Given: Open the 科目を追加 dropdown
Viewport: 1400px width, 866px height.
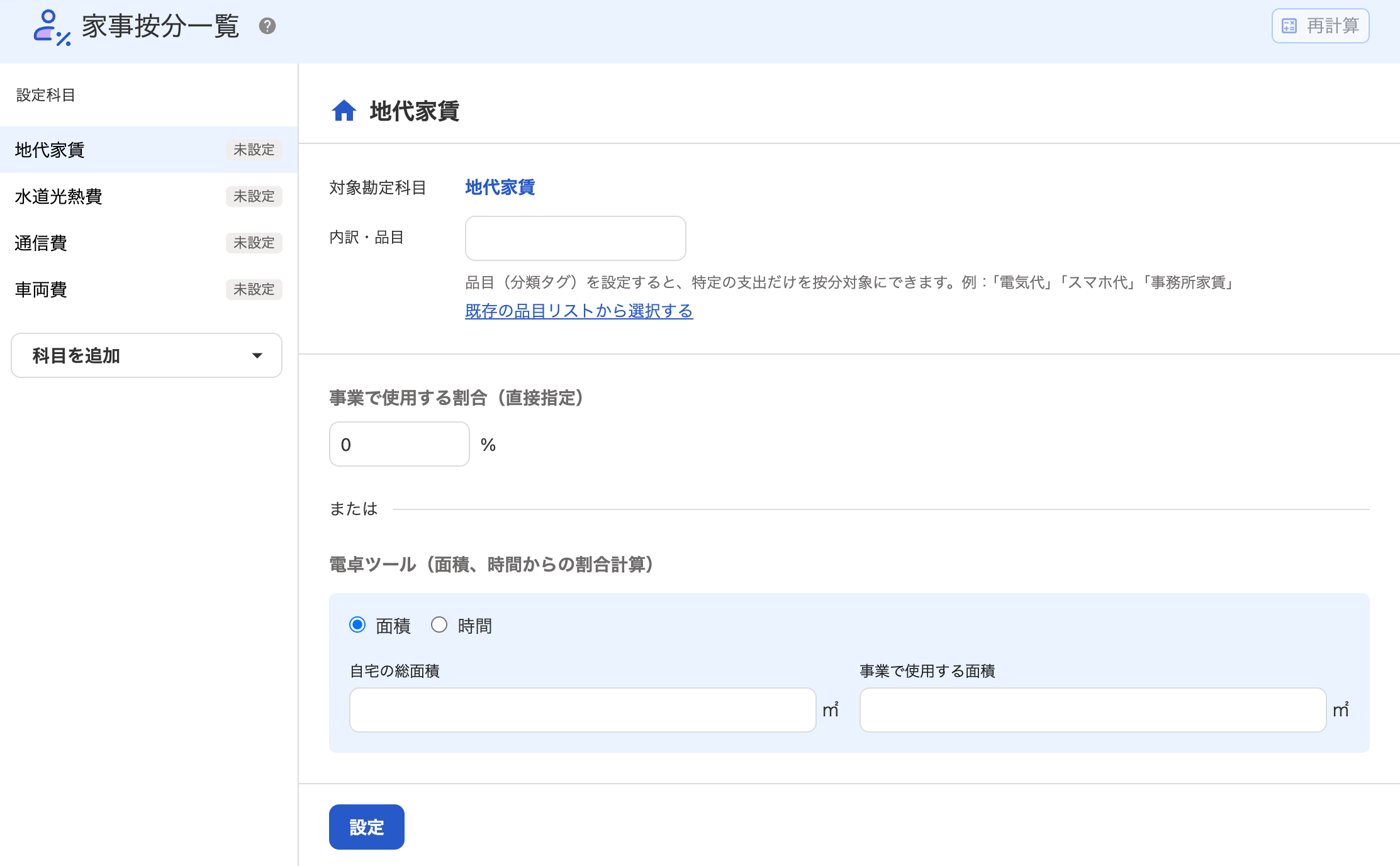Looking at the screenshot, I should [147, 355].
